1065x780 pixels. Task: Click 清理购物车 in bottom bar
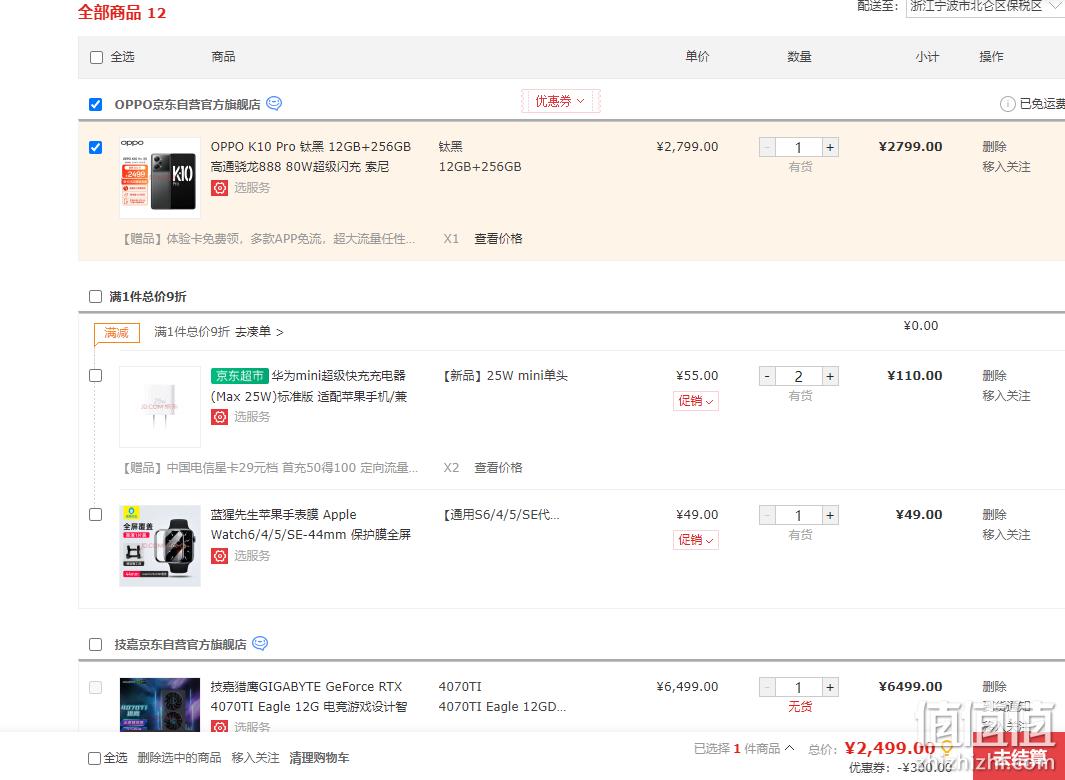pyautogui.click(x=319, y=758)
